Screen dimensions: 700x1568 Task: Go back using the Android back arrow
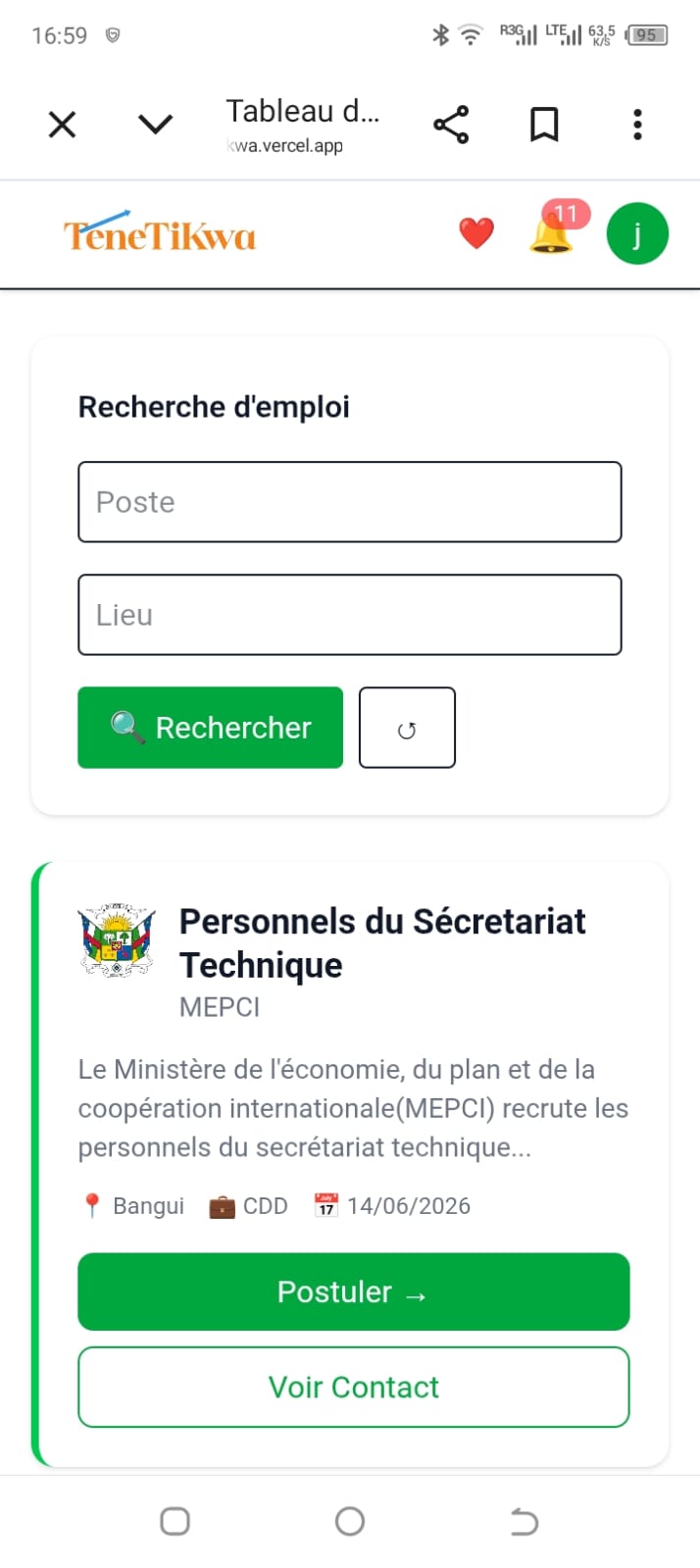click(525, 1521)
